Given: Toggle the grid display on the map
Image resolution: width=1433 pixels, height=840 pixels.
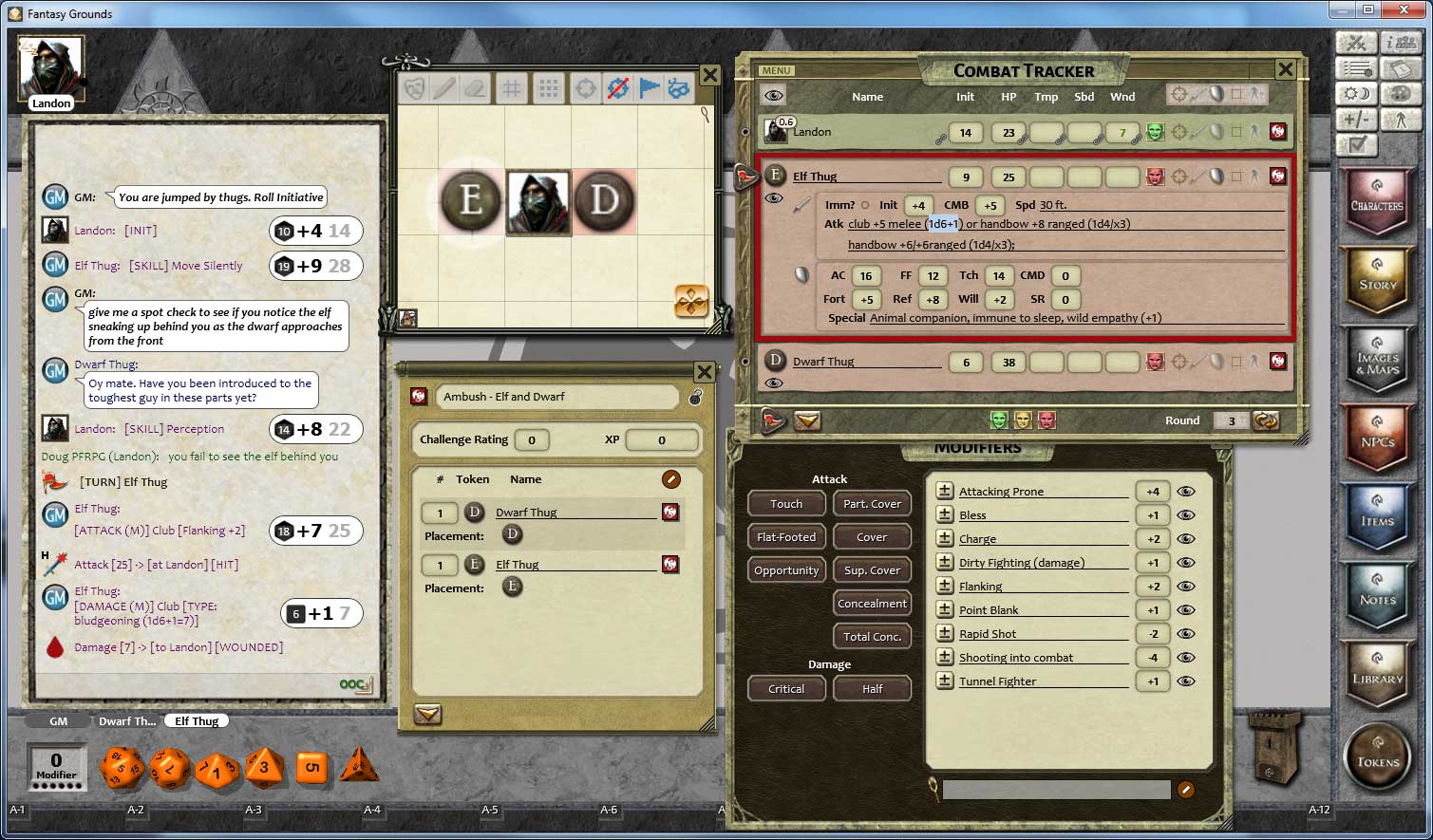Looking at the screenshot, I should coord(512,87).
